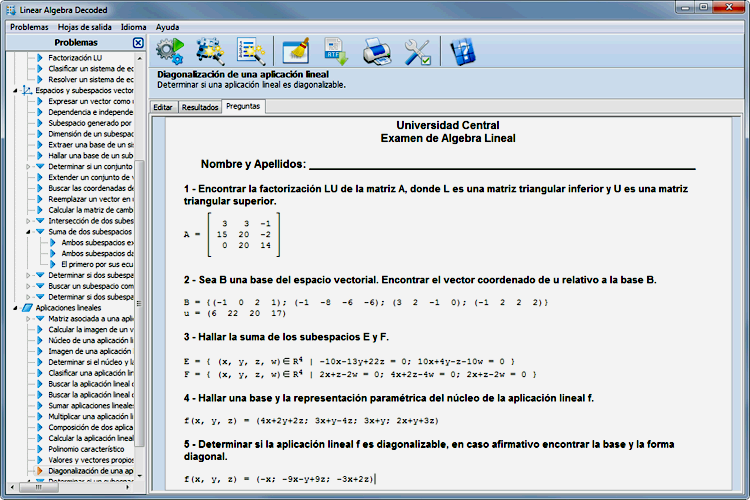The width and height of the screenshot is (750, 500).
Task: Open the Ayuda menu
Action: pyautogui.click(x=167, y=27)
